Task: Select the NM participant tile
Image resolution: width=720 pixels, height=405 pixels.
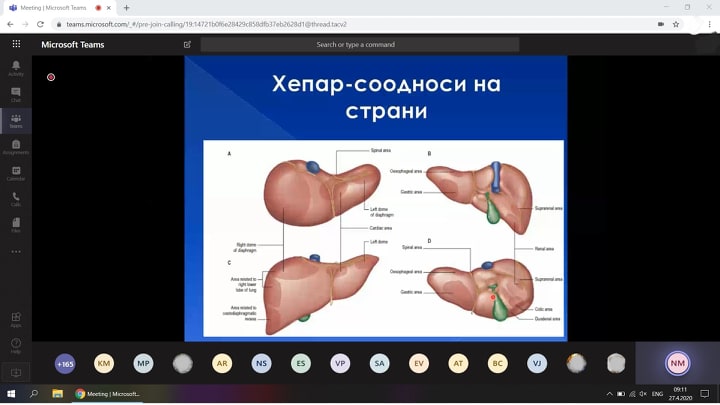Action: click(678, 363)
